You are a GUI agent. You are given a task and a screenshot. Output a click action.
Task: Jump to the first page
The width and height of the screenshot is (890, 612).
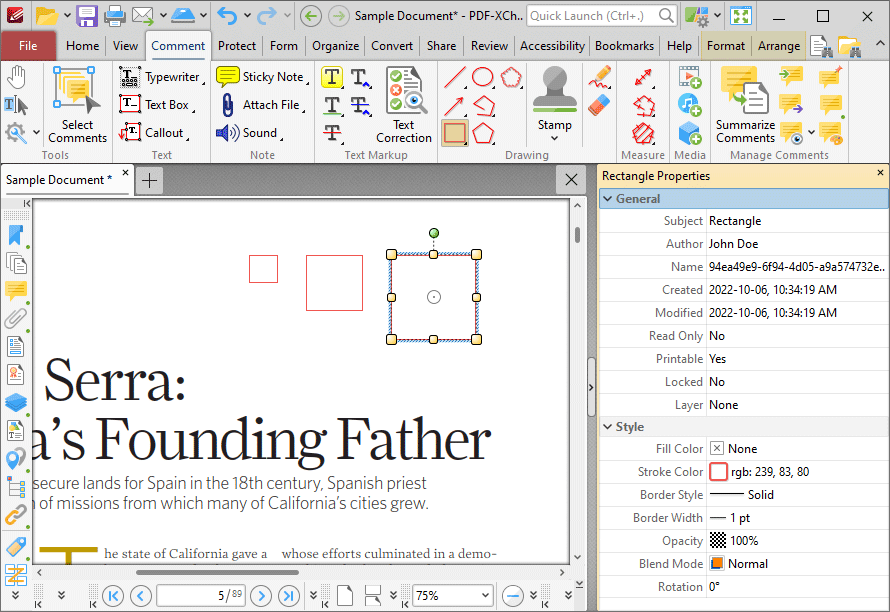(x=113, y=595)
